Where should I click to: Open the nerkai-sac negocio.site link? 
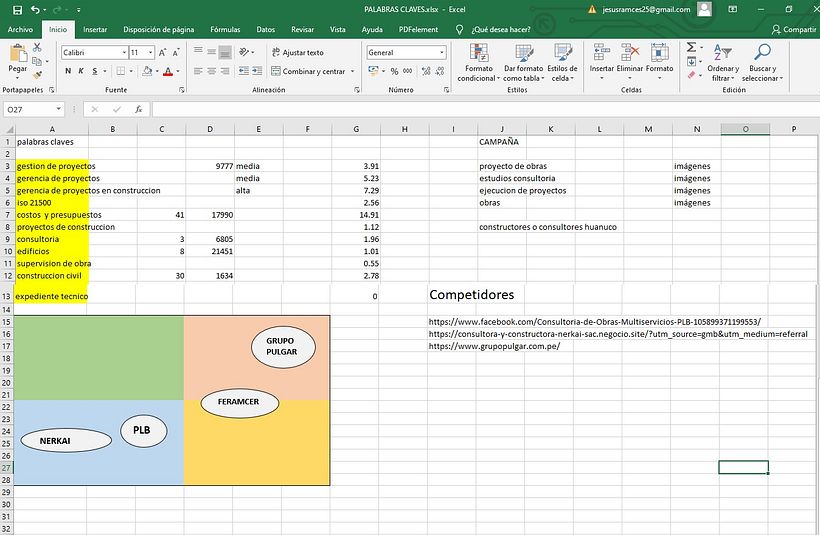(x=618, y=334)
